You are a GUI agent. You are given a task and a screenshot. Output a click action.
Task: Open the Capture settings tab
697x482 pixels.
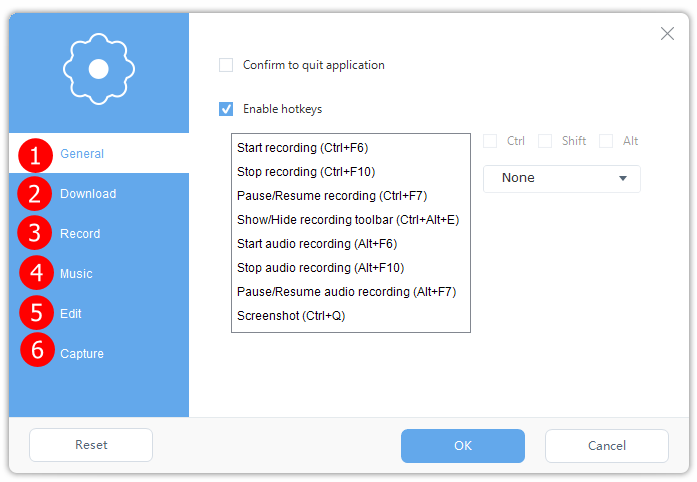click(x=99, y=353)
